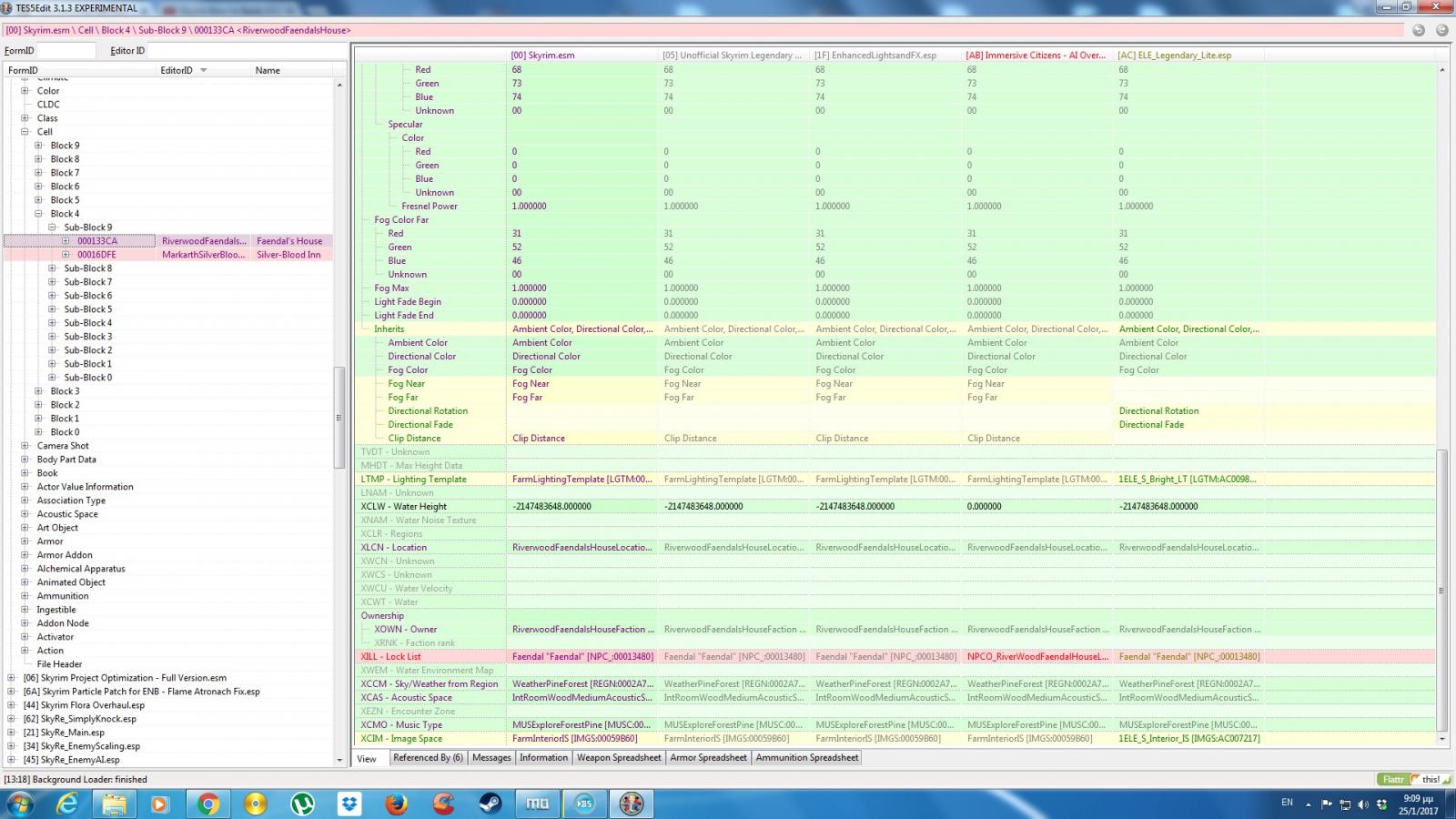Open the Messages tab
Viewport: 1456px width, 819px height.
click(491, 757)
